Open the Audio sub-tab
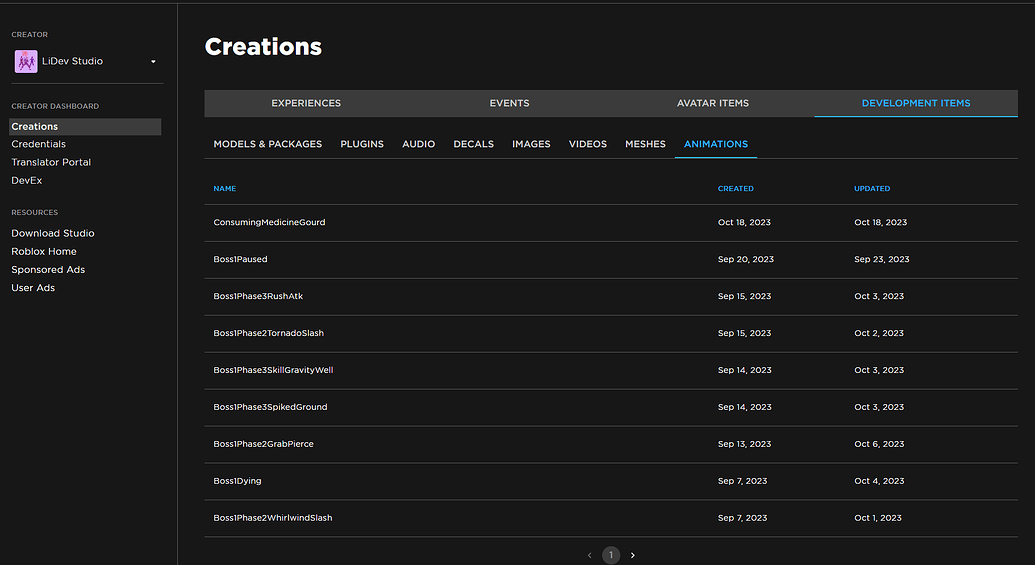This screenshot has height=565, width=1035. click(418, 144)
